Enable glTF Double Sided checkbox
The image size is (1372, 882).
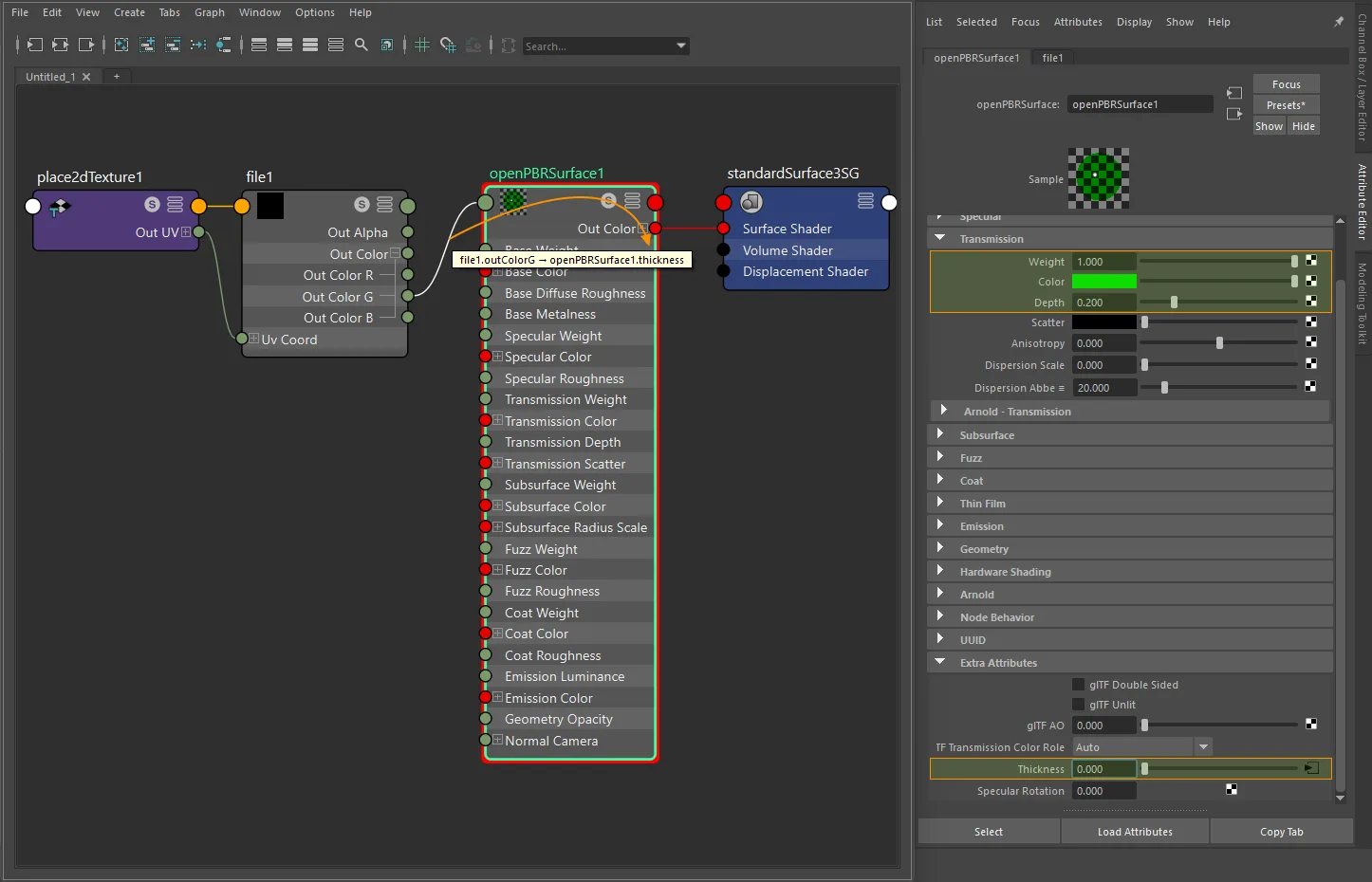tap(1078, 684)
